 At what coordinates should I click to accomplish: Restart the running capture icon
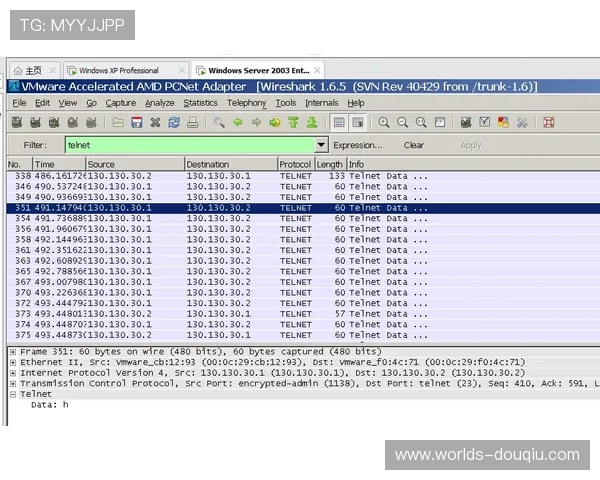[91, 122]
